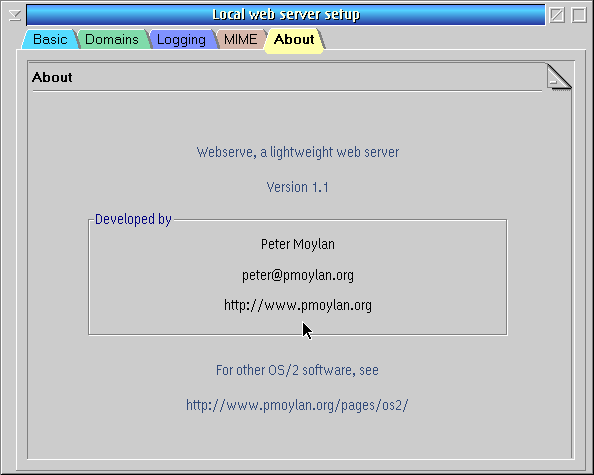Image resolution: width=594 pixels, height=475 pixels.
Task: Switch to the Basic tab
Action: point(50,39)
